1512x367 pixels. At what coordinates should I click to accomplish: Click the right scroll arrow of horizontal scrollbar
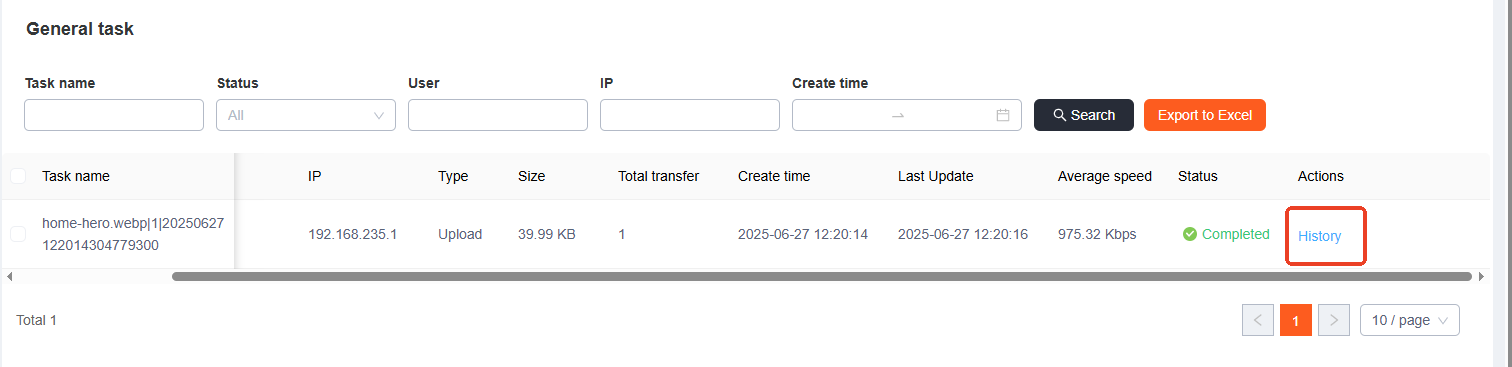point(1481,276)
